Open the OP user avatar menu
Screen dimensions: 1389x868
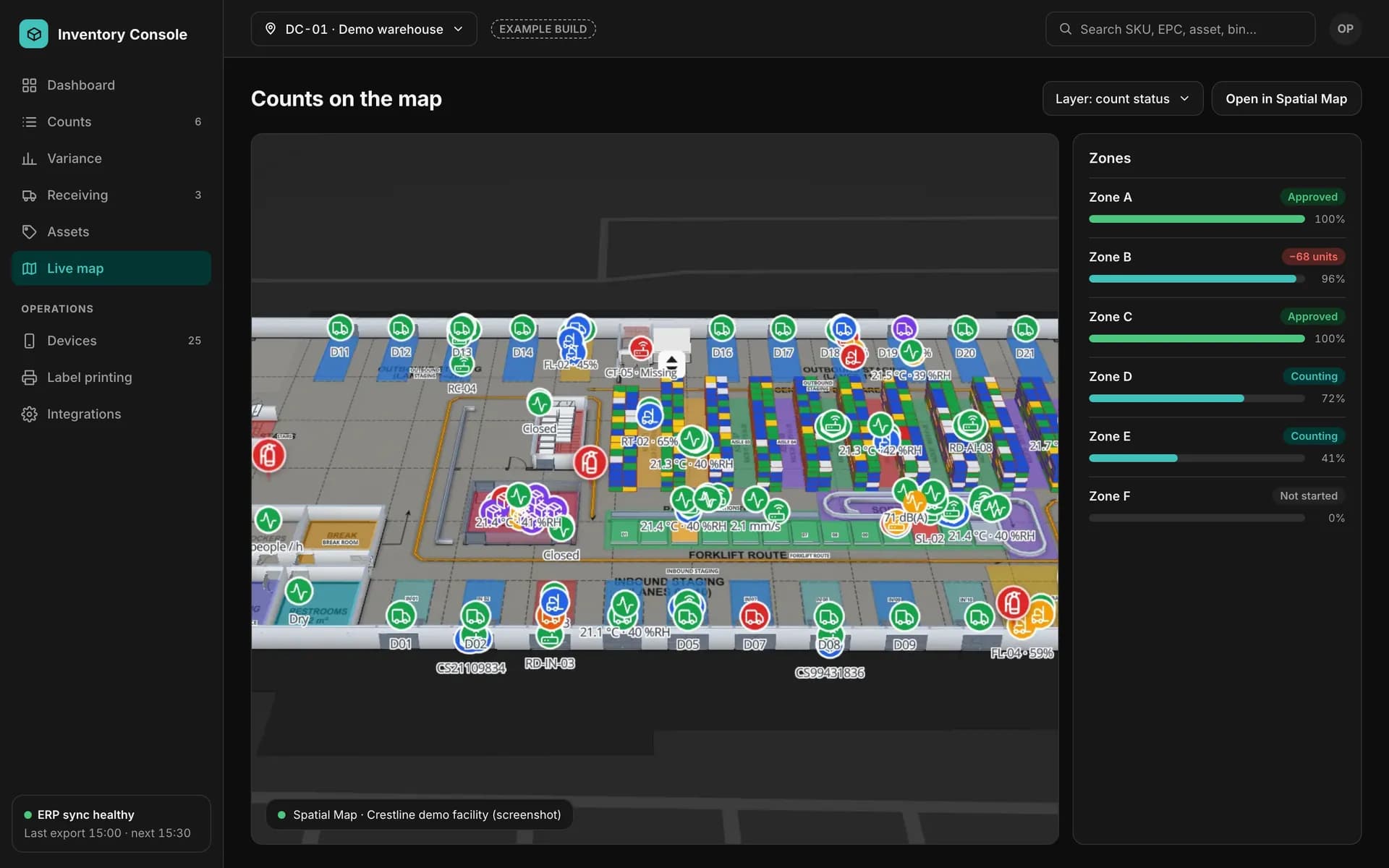coord(1345,29)
